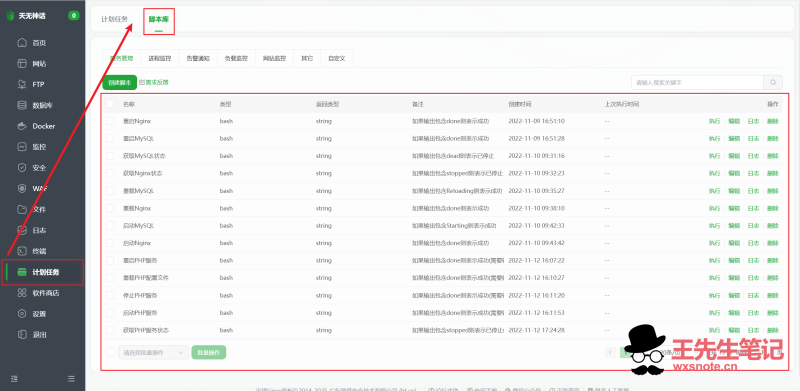The height and width of the screenshot is (391, 800).
Task: Click the panel logo shield icon top-left
Action: tap(11, 16)
